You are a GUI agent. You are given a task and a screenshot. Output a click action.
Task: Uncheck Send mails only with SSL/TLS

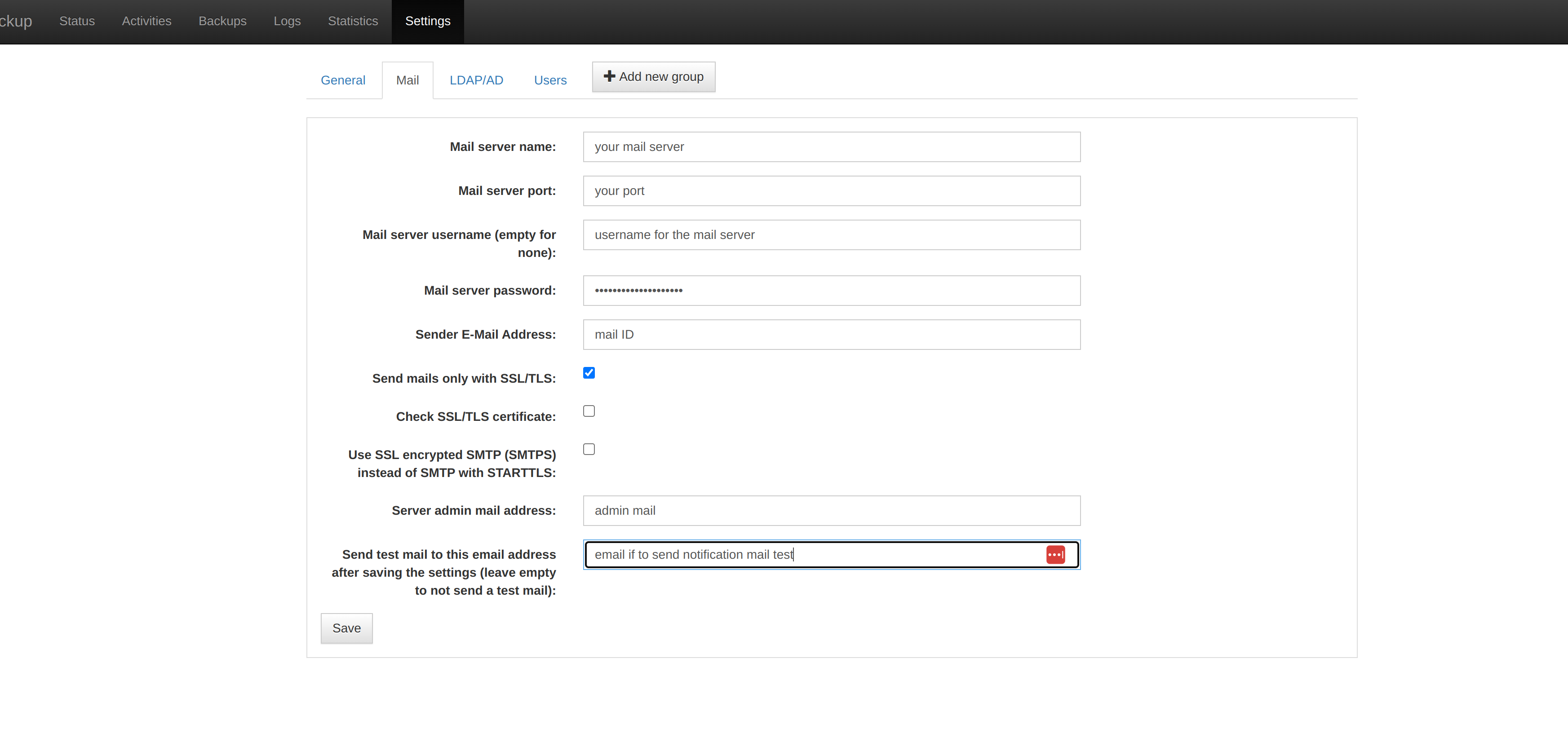tap(589, 372)
